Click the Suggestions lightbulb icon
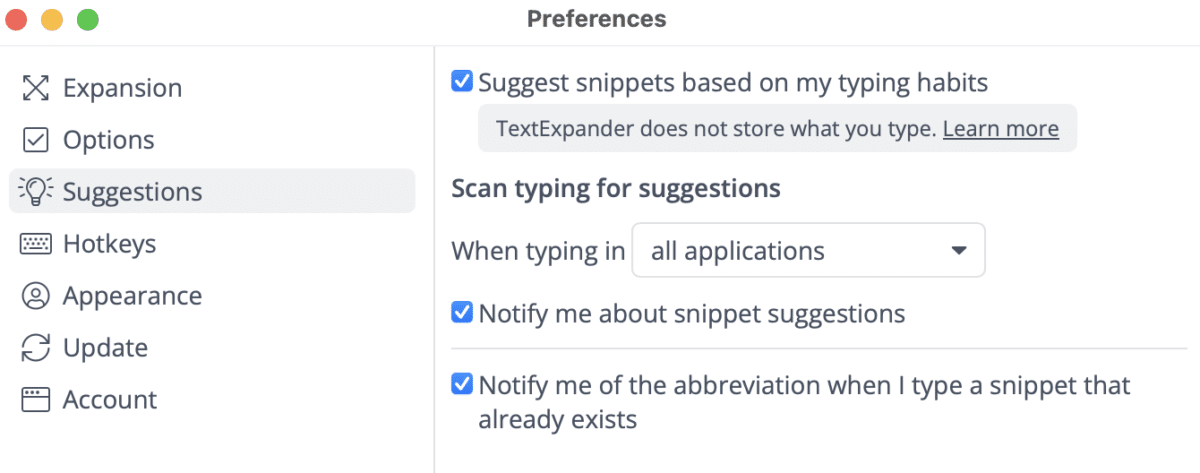The width and height of the screenshot is (1200, 473). click(x=35, y=192)
